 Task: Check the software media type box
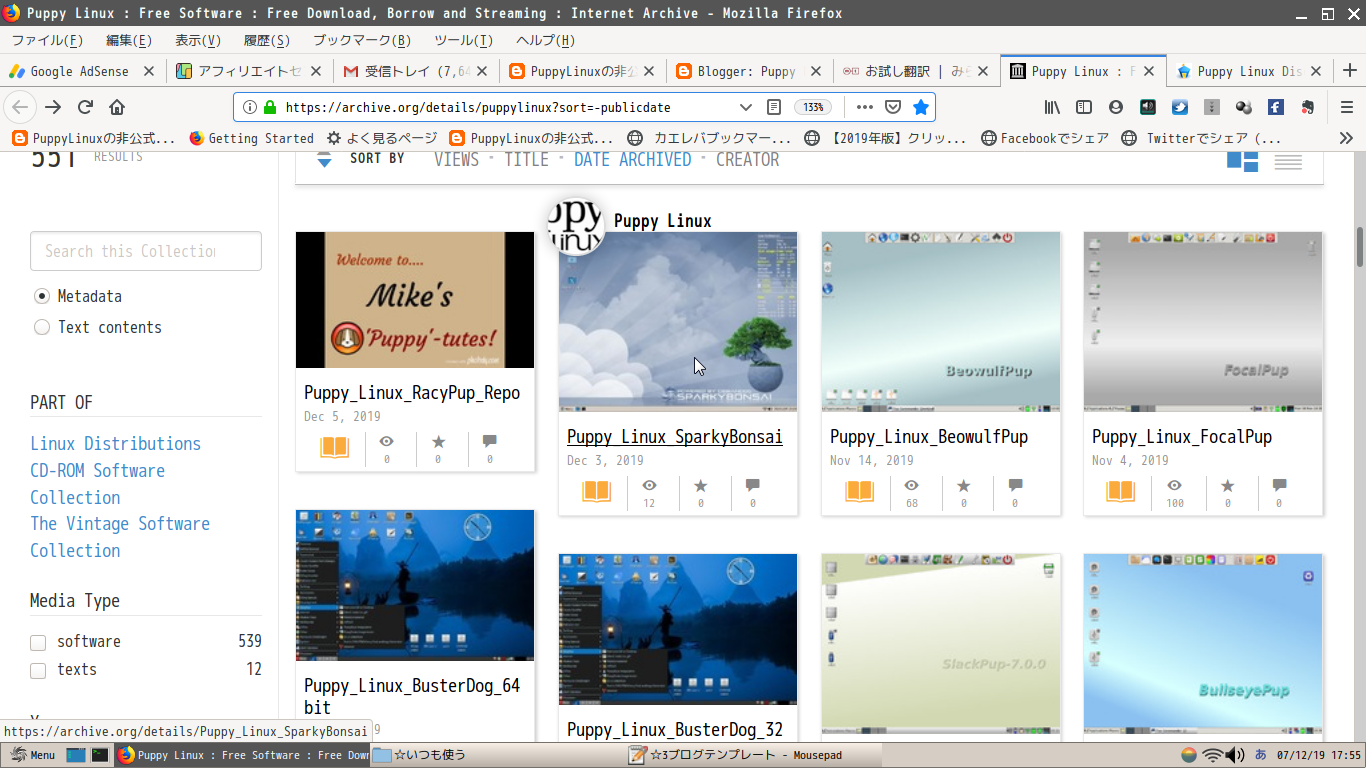(x=38, y=642)
